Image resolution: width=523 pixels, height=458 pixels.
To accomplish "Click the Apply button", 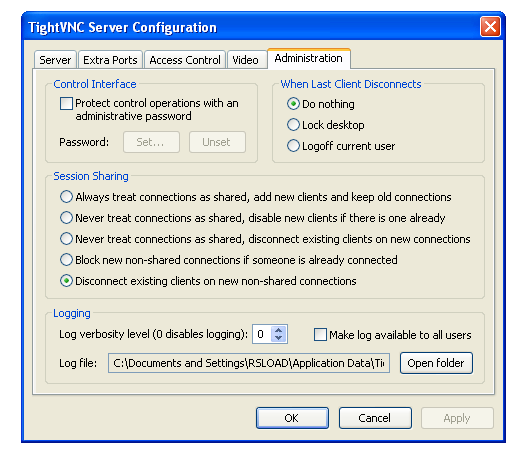I will click(x=457, y=418).
